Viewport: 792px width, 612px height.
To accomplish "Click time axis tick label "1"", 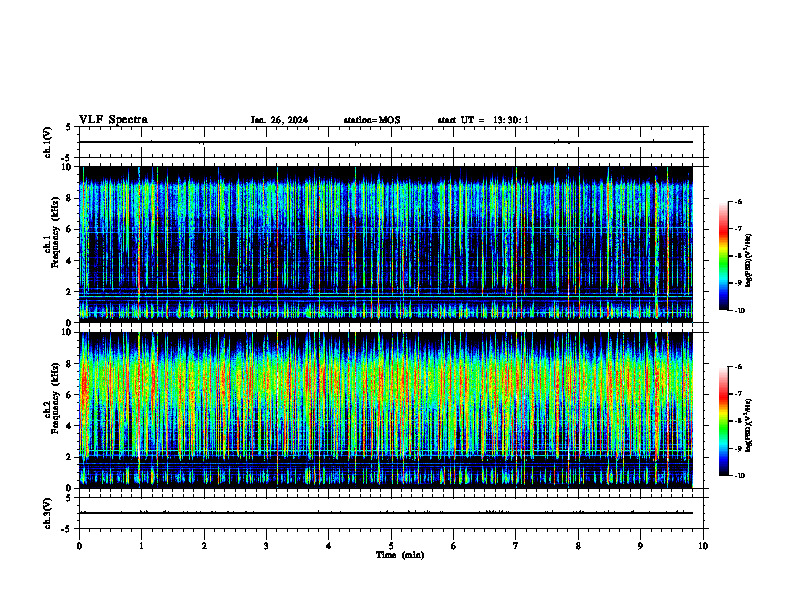I will (141, 546).
